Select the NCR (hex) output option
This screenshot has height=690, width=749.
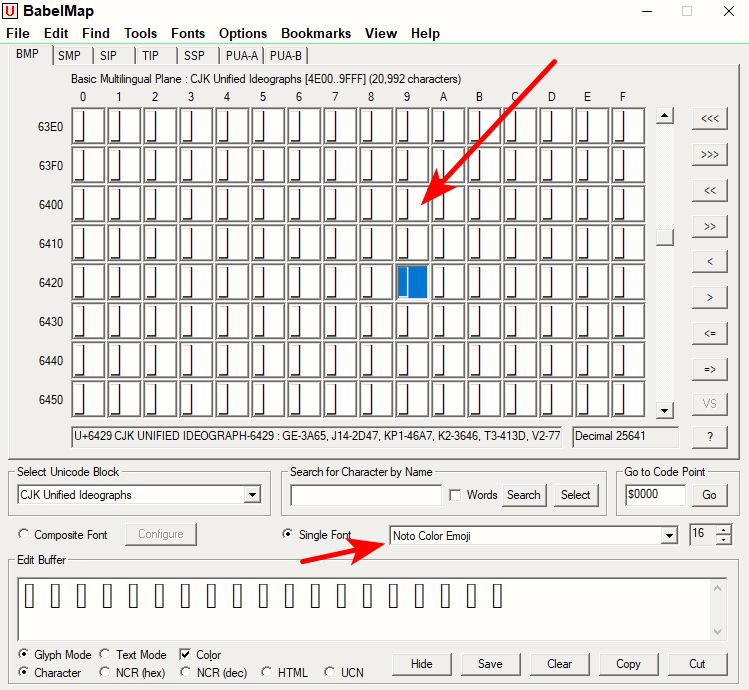click(x=105, y=672)
